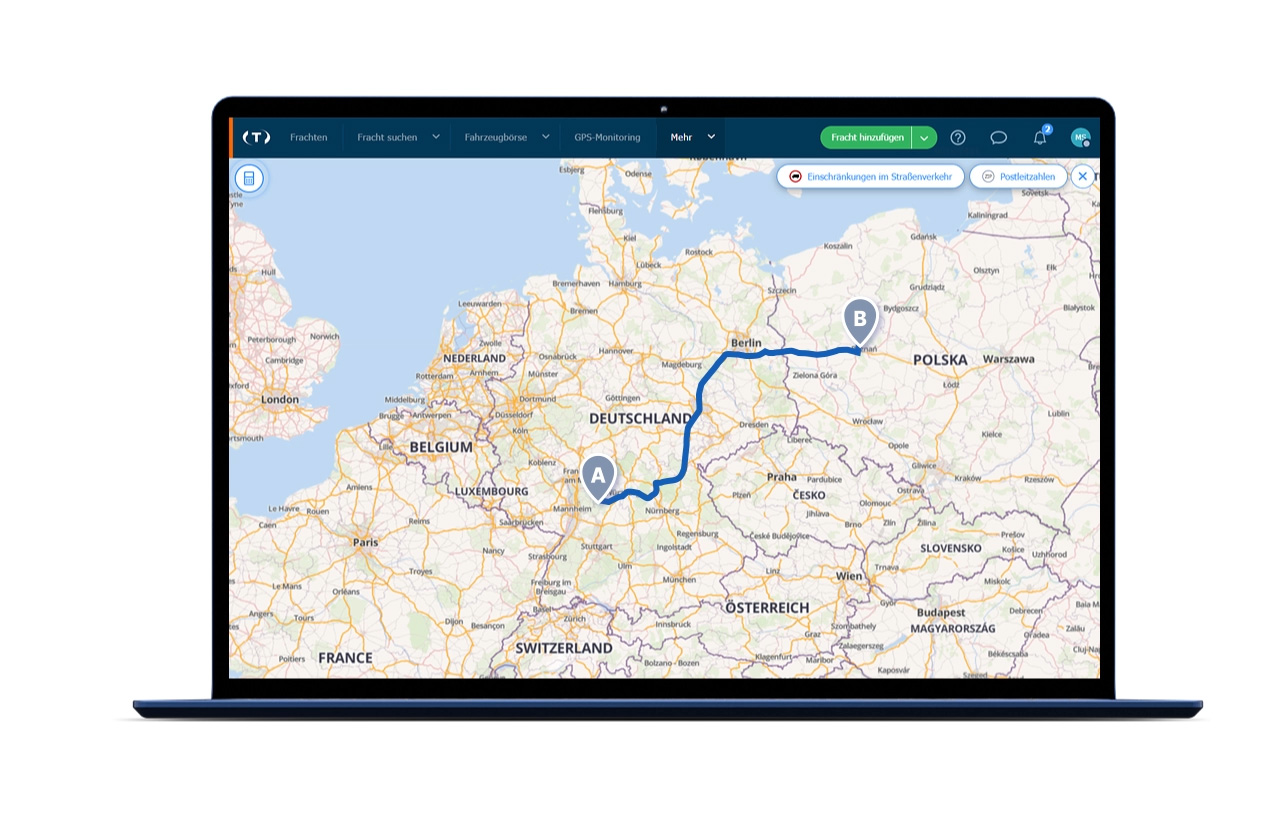Screen dimensions: 1280x832
Task: Open the route calculator icon on map
Action: click(249, 179)
